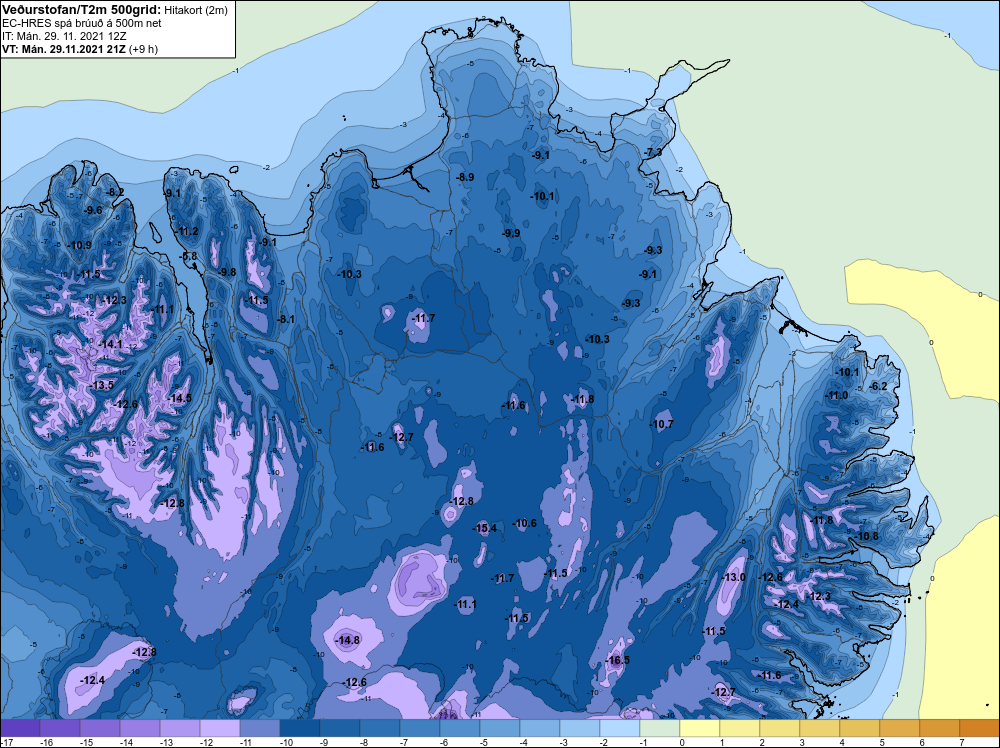Select the -6.2 temperature value
This screenshot has height=748, width=1000.
(878, 386)
